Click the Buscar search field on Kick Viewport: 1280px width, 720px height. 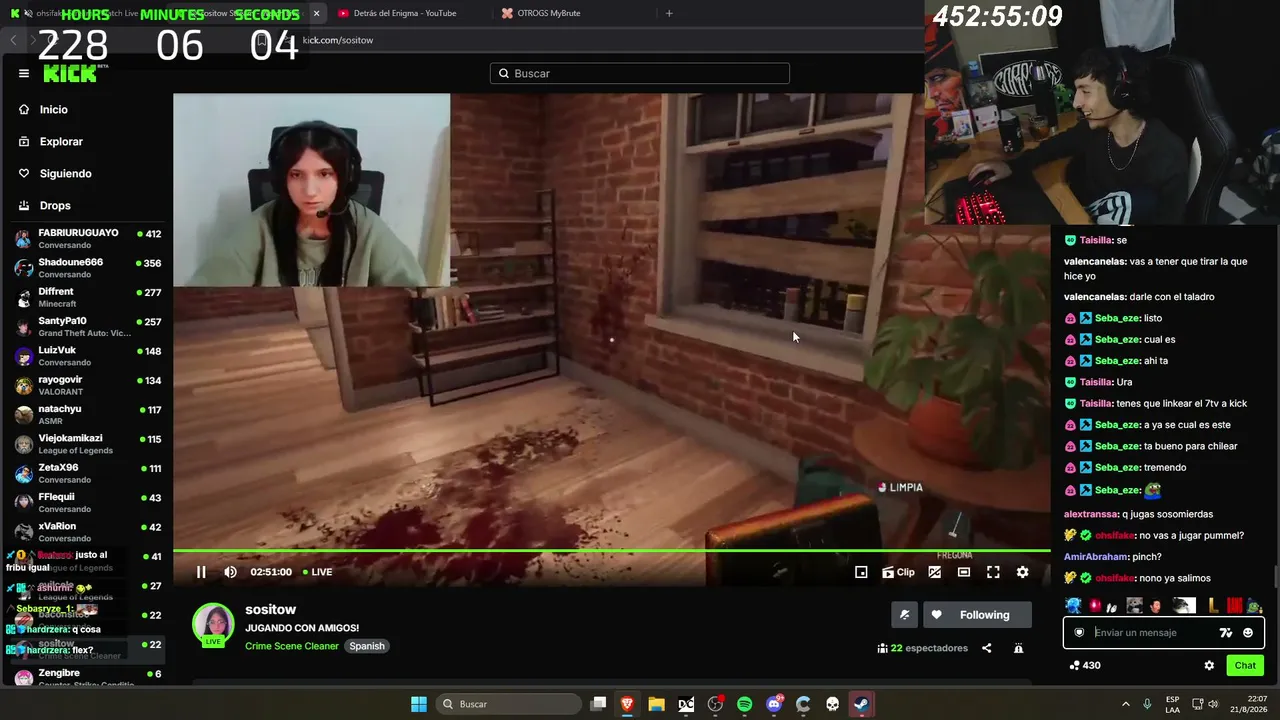click(x=640, y=73)
